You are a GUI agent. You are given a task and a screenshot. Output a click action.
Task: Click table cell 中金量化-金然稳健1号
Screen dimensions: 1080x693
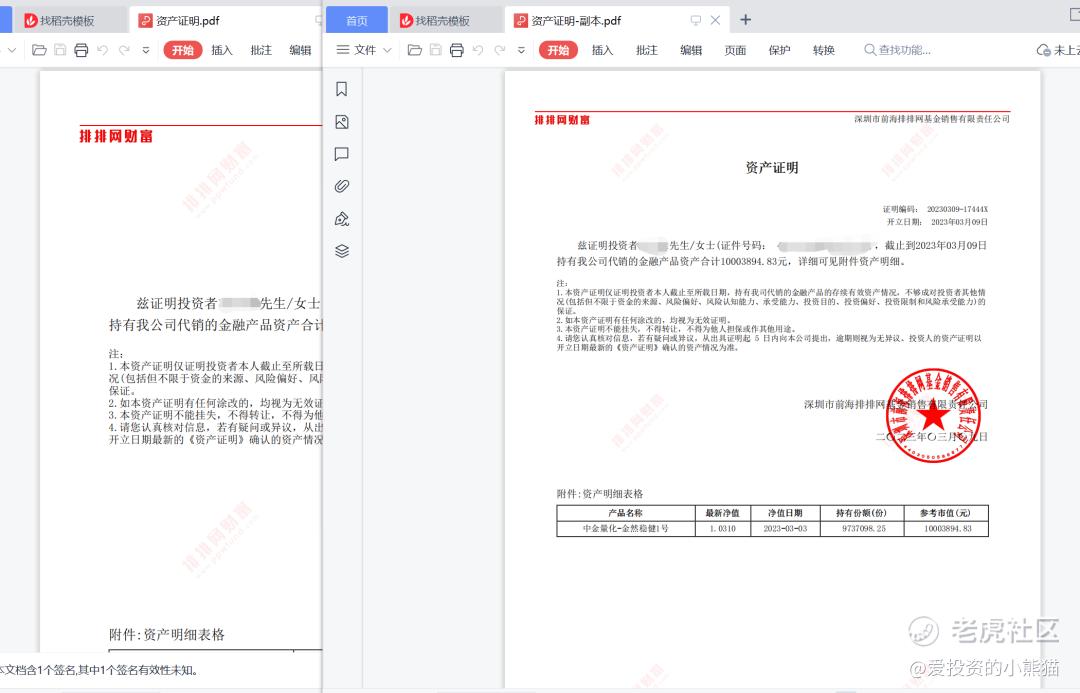tap(625, 528)
